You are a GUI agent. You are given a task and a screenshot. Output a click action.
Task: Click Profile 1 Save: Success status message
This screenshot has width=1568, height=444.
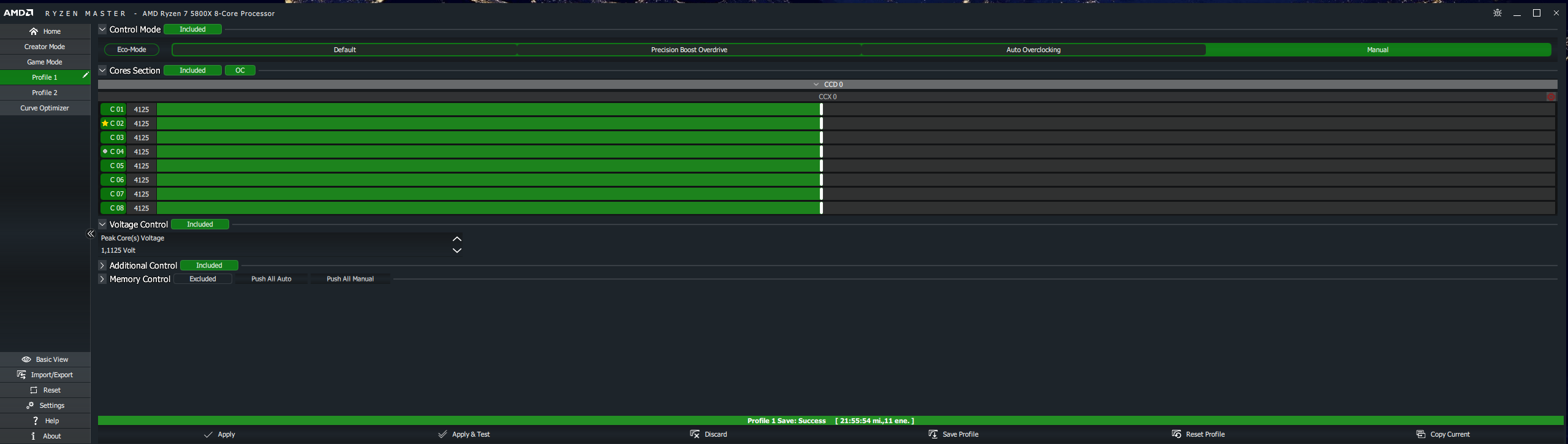coord(830,421)
